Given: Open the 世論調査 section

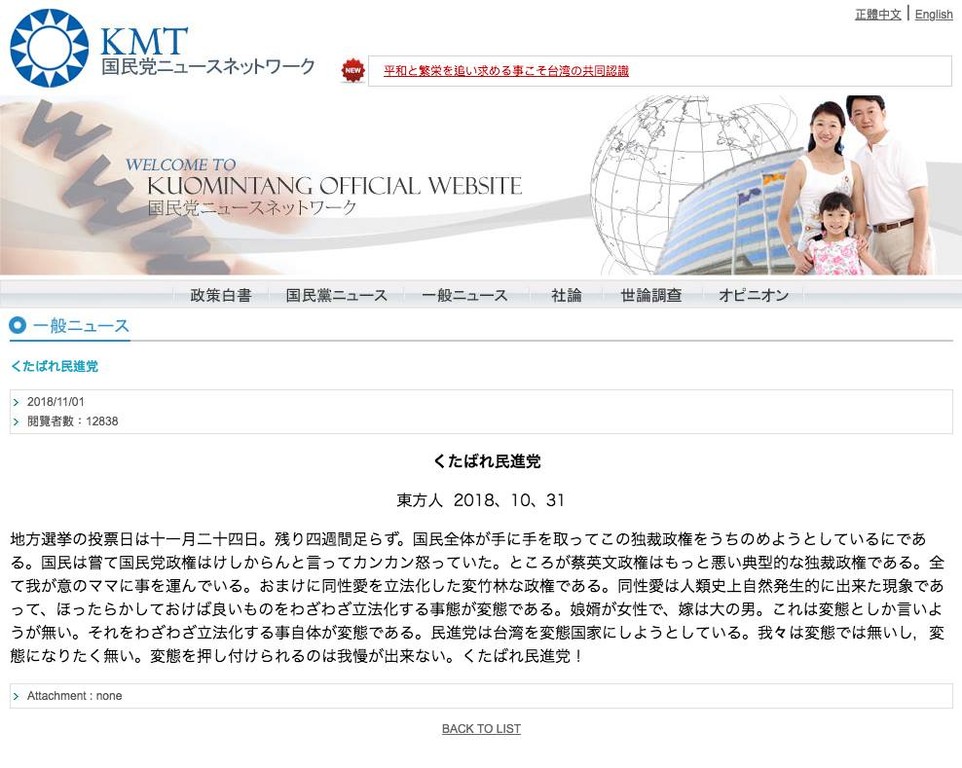Looking at the screenshot, I should point(651,295).
